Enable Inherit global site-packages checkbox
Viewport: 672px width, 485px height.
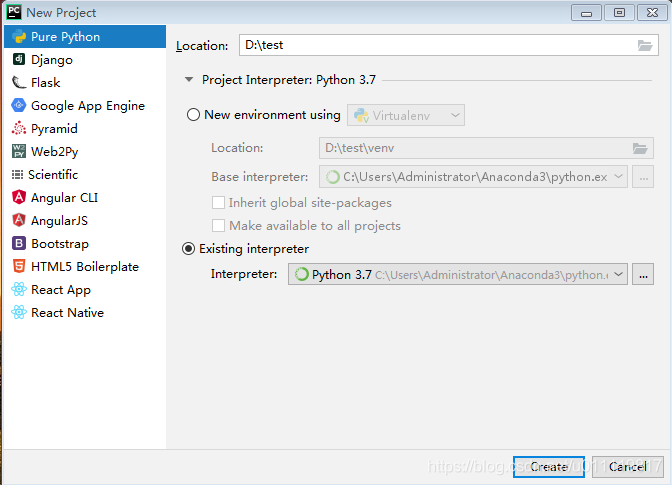(219, 202)
